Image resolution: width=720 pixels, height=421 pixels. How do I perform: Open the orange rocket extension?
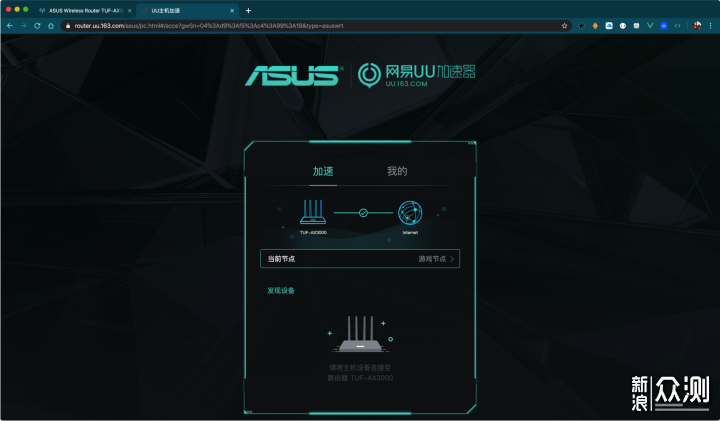[595, 26]
